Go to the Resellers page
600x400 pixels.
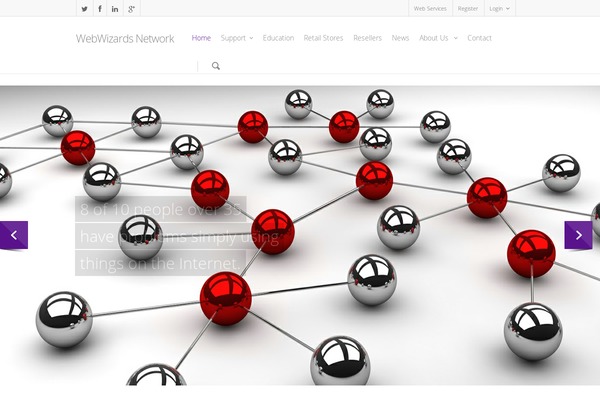[367, 38]
